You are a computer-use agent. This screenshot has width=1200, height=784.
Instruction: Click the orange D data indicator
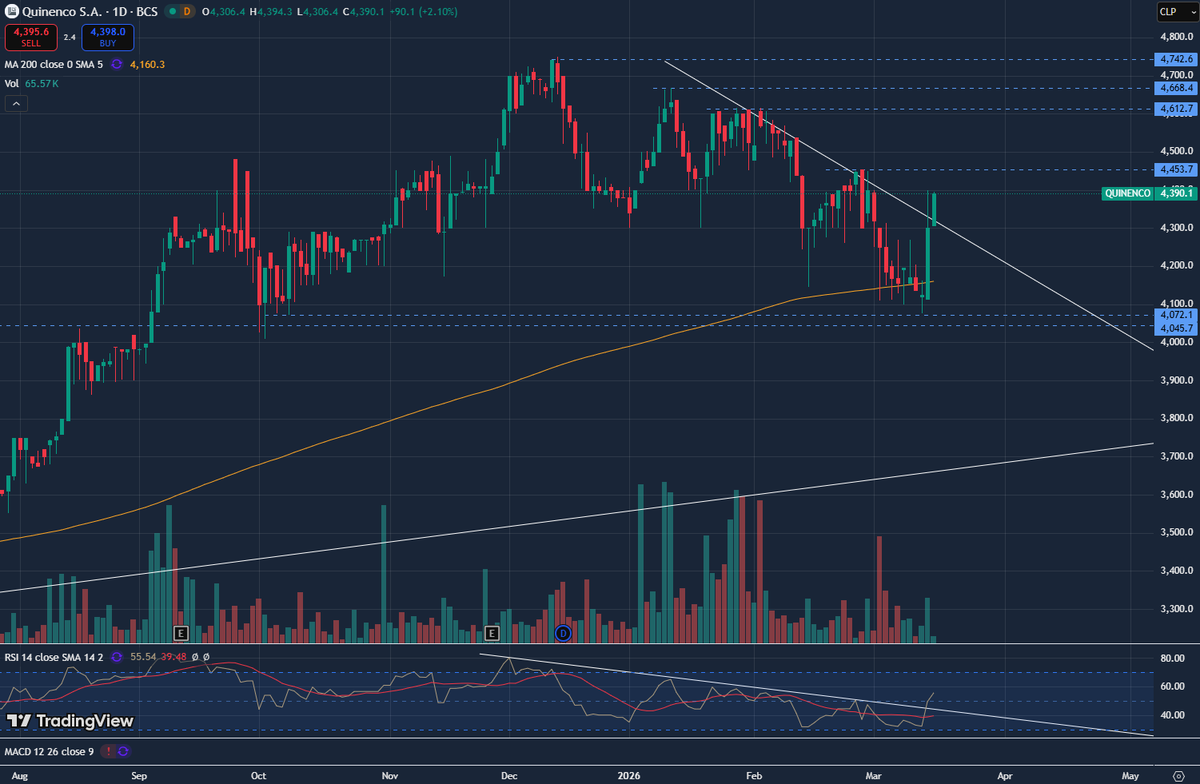tap(186, 11)
